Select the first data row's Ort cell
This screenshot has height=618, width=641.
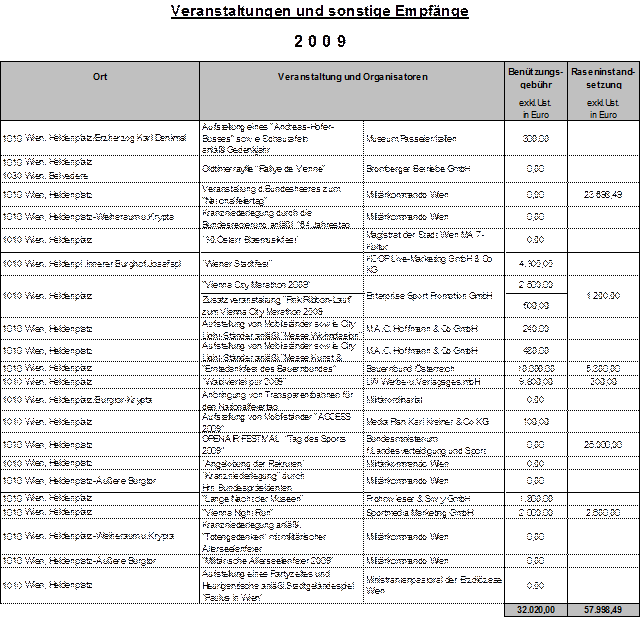(x=100, y=136)
